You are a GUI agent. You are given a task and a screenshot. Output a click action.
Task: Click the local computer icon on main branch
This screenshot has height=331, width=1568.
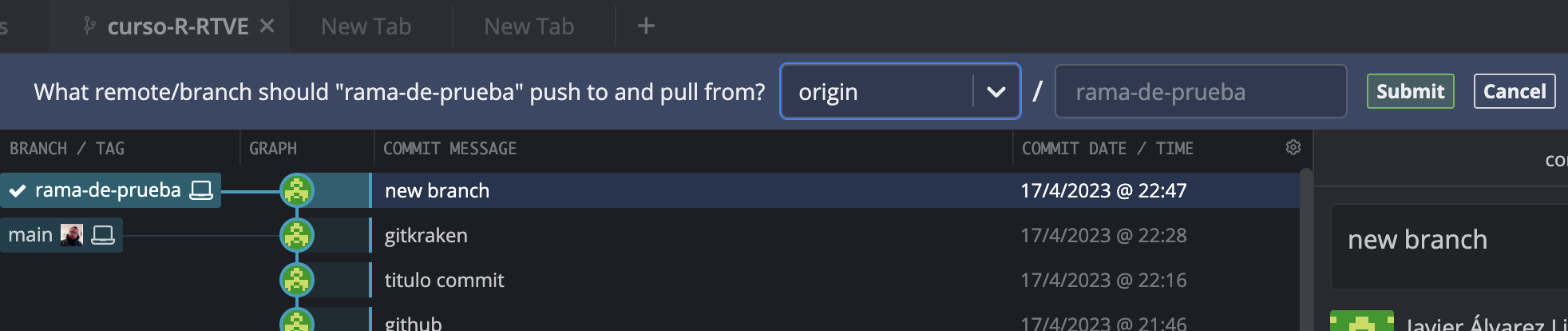tap(103, 235)
